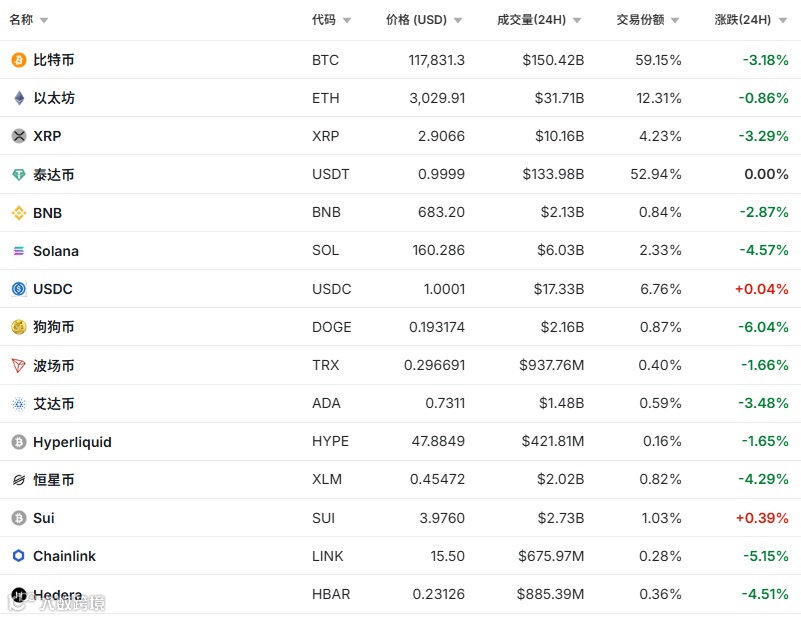Open the Sui coin link
Screen dimensions: 801x618
(44, 518)
